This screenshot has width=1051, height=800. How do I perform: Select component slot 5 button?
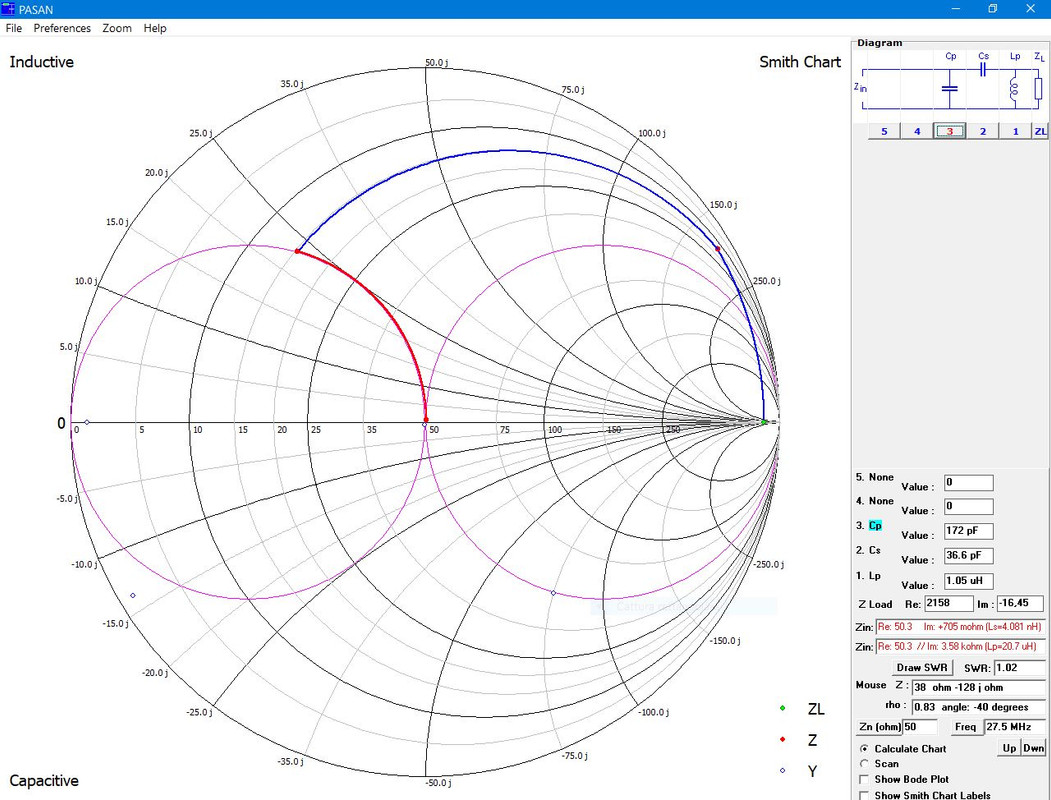pos(884,131)
